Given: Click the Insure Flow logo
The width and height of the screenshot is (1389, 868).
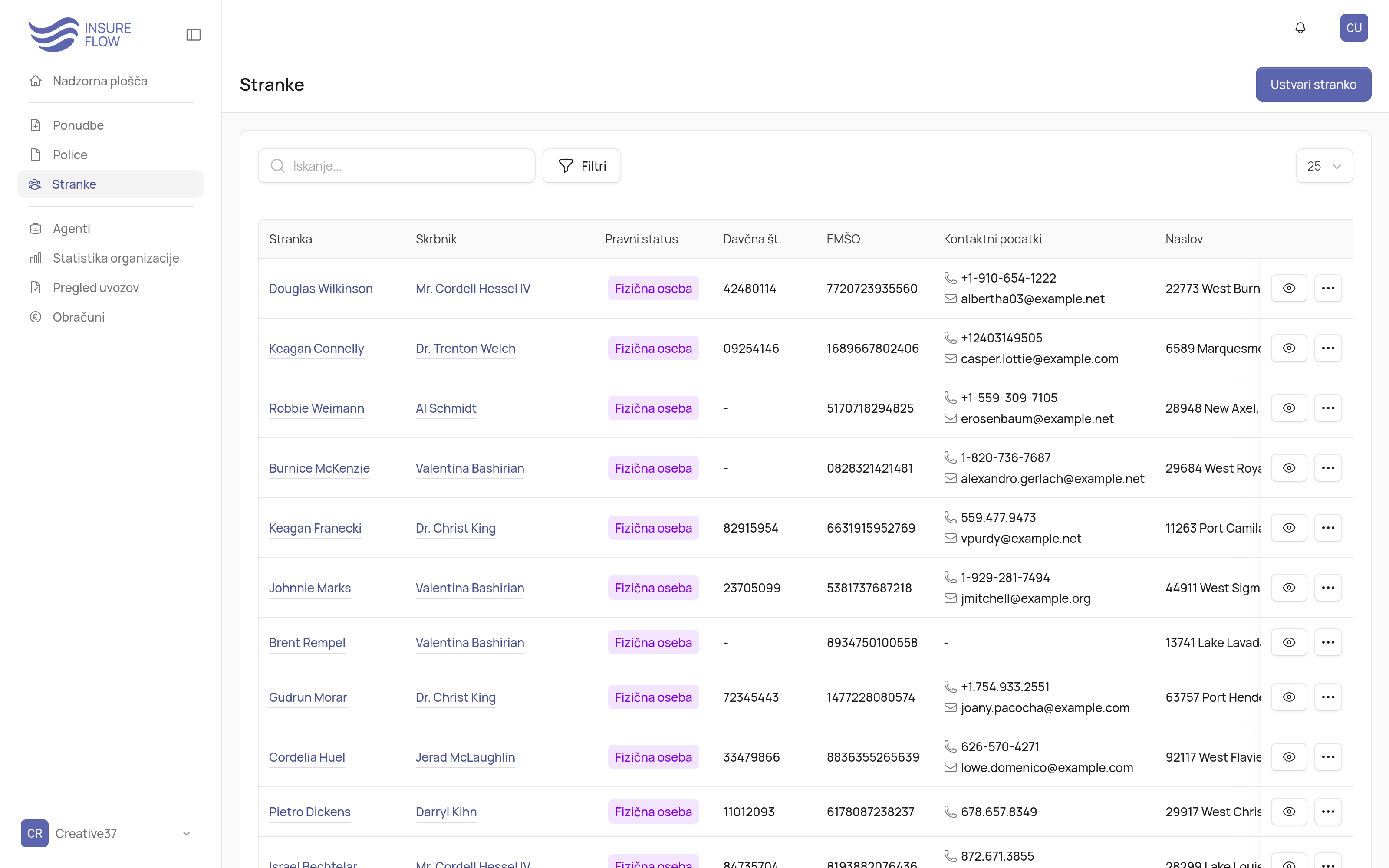Looking at the screenshot, I should (80, 34).
